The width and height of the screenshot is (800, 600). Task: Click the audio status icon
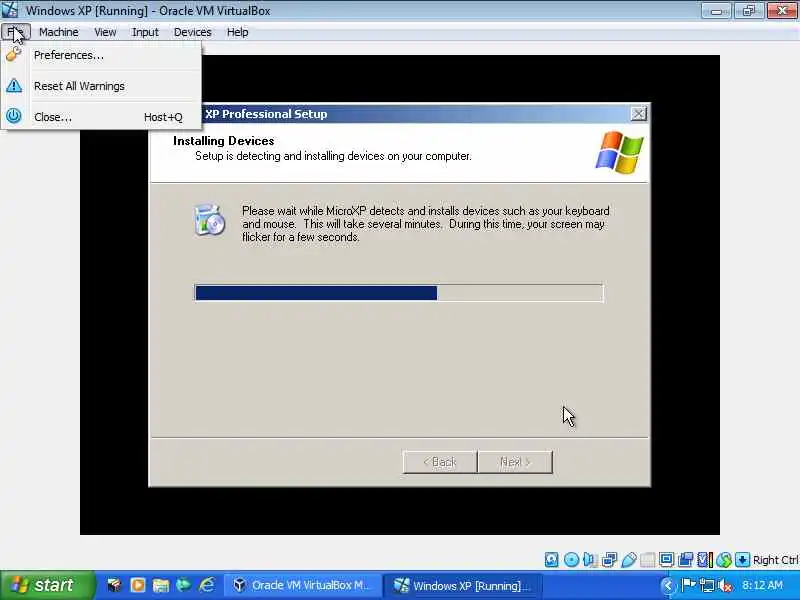590,560
